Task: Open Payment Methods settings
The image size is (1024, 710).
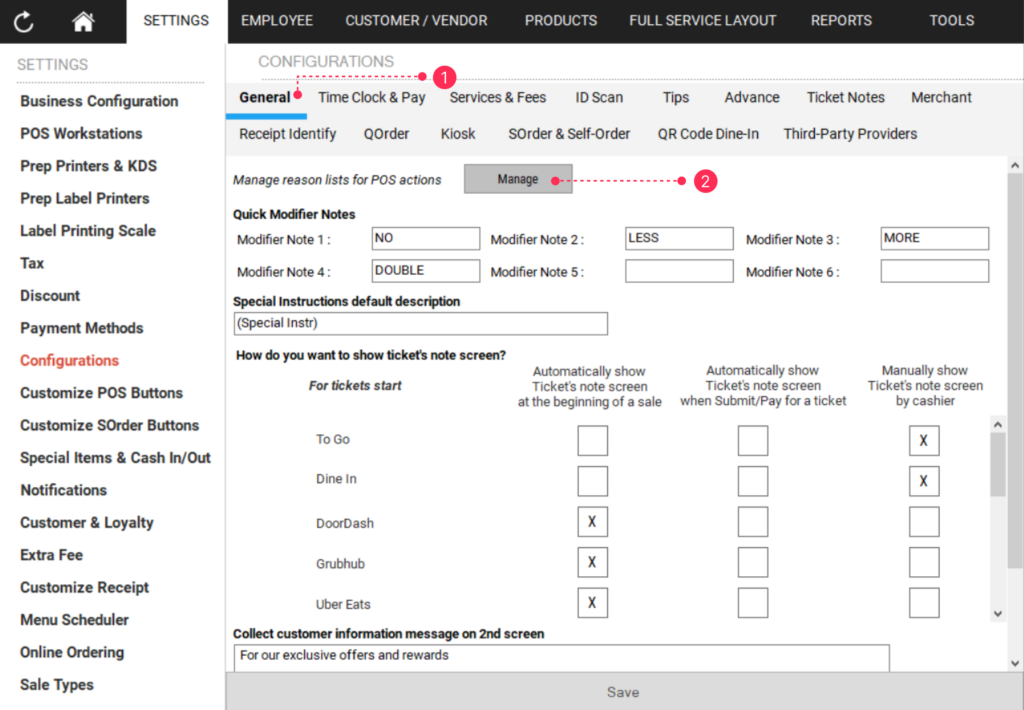Action: (82, 328)
